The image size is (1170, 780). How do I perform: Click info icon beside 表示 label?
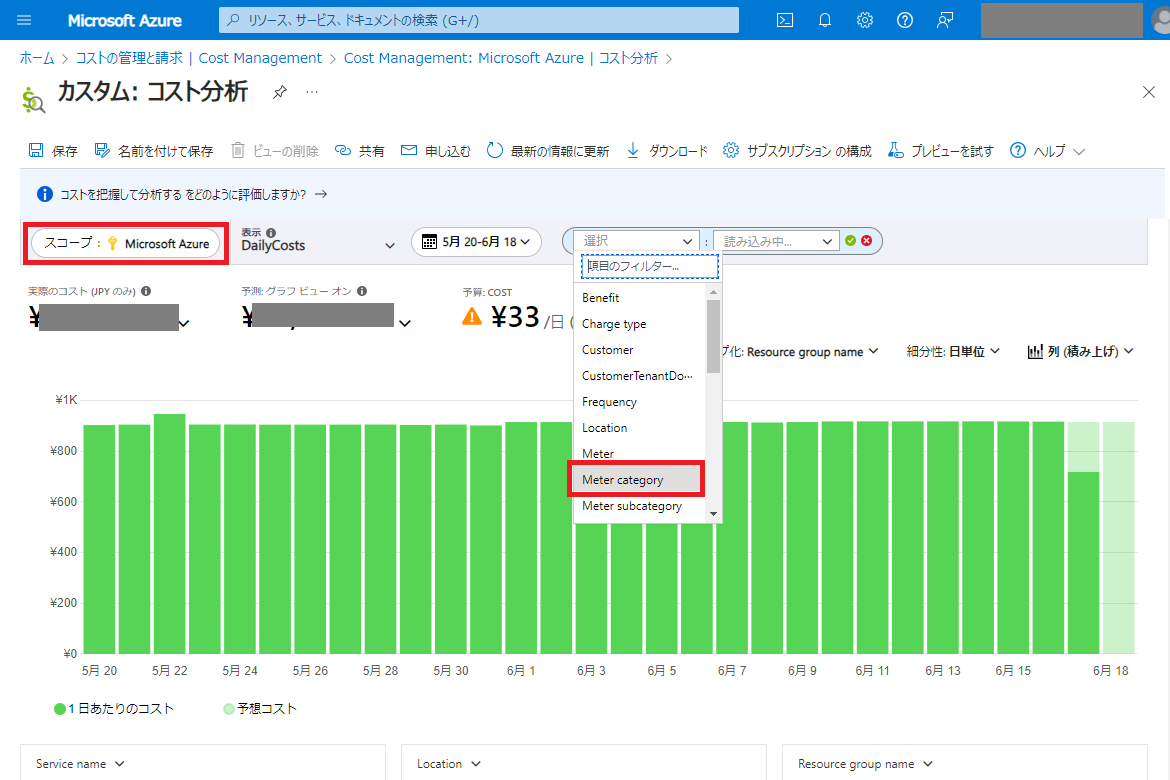click(271, 232)
